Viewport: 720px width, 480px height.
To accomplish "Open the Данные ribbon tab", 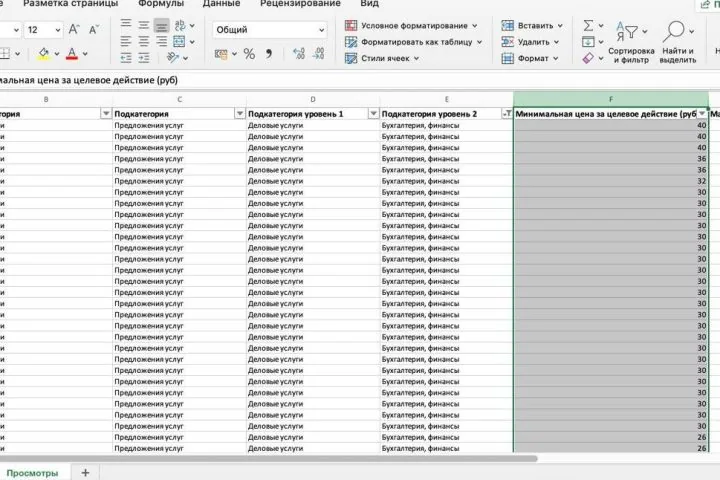I will 221,4.
